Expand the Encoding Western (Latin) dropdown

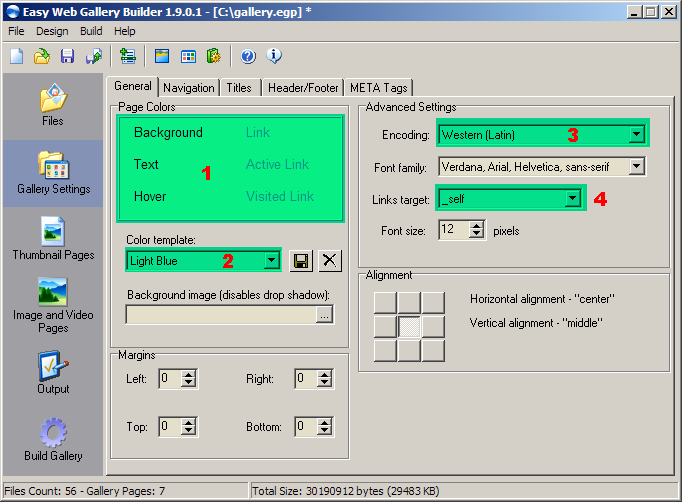[636, 134]
